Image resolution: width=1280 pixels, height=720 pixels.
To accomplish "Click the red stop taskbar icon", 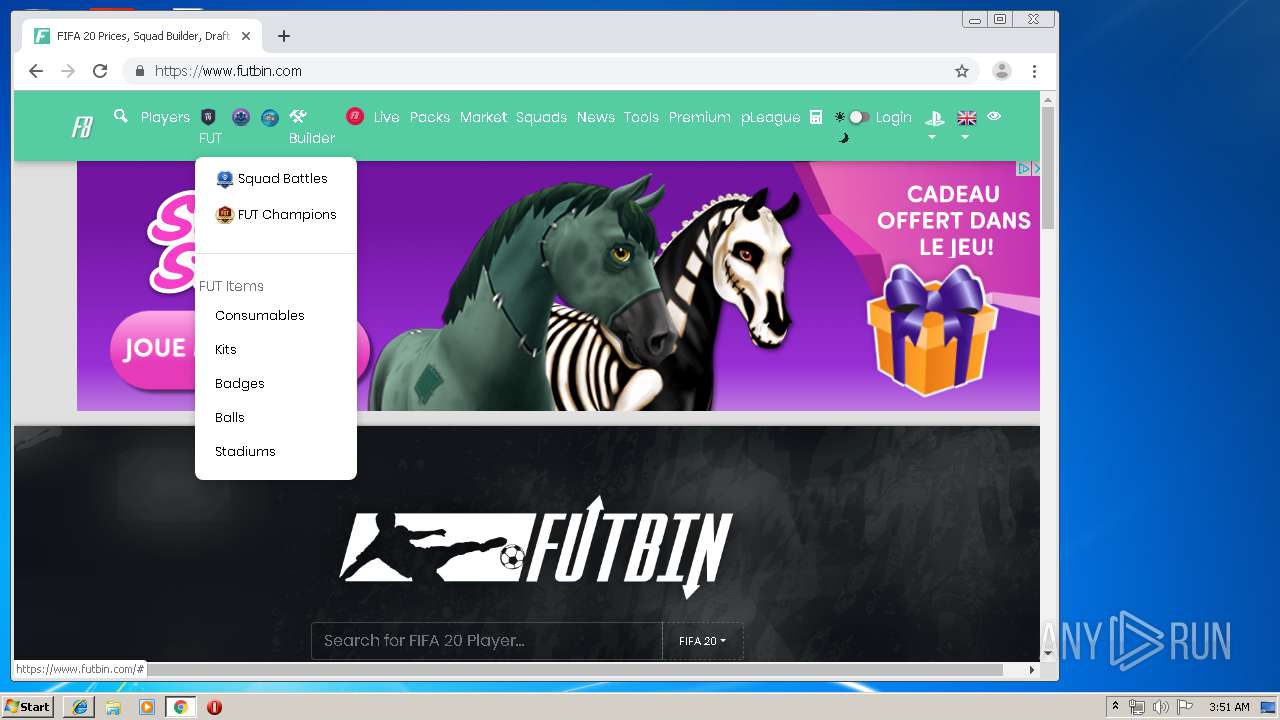I will click(x=214, y=707).
